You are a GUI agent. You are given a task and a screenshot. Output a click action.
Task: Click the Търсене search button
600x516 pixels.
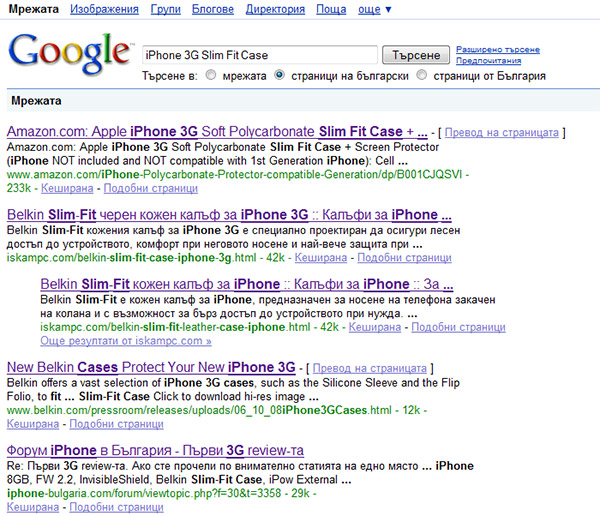pyautogui.click(x=416, y=55)
